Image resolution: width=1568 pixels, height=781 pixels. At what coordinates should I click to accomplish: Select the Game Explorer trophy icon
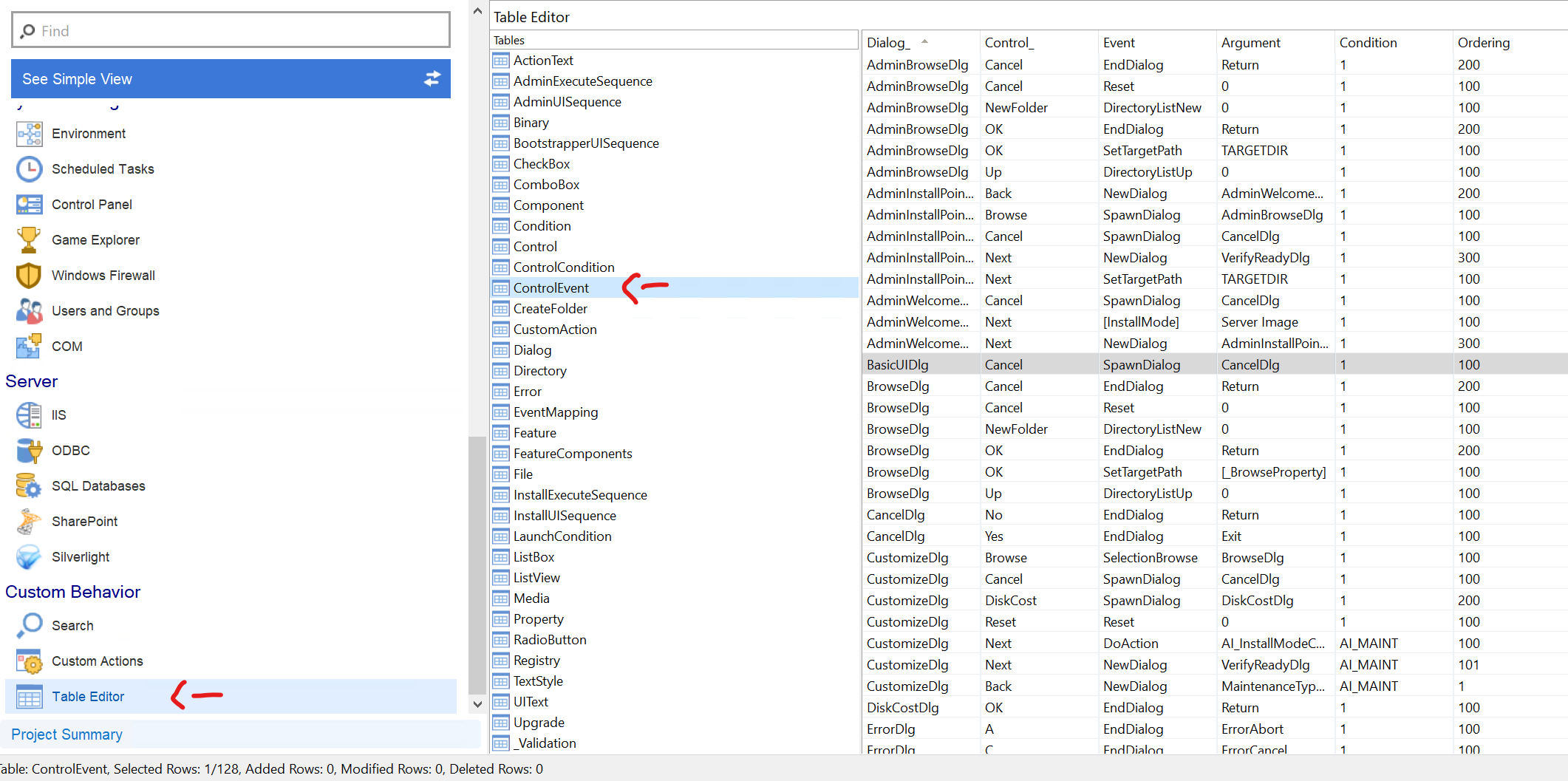(29, 240)
